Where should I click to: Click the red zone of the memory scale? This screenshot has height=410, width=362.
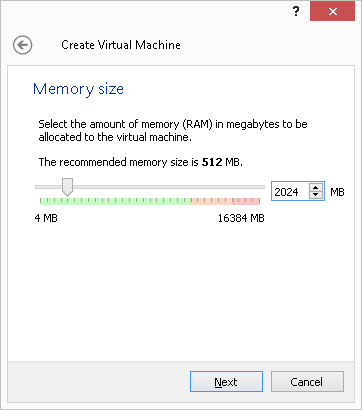pos(246,201)
